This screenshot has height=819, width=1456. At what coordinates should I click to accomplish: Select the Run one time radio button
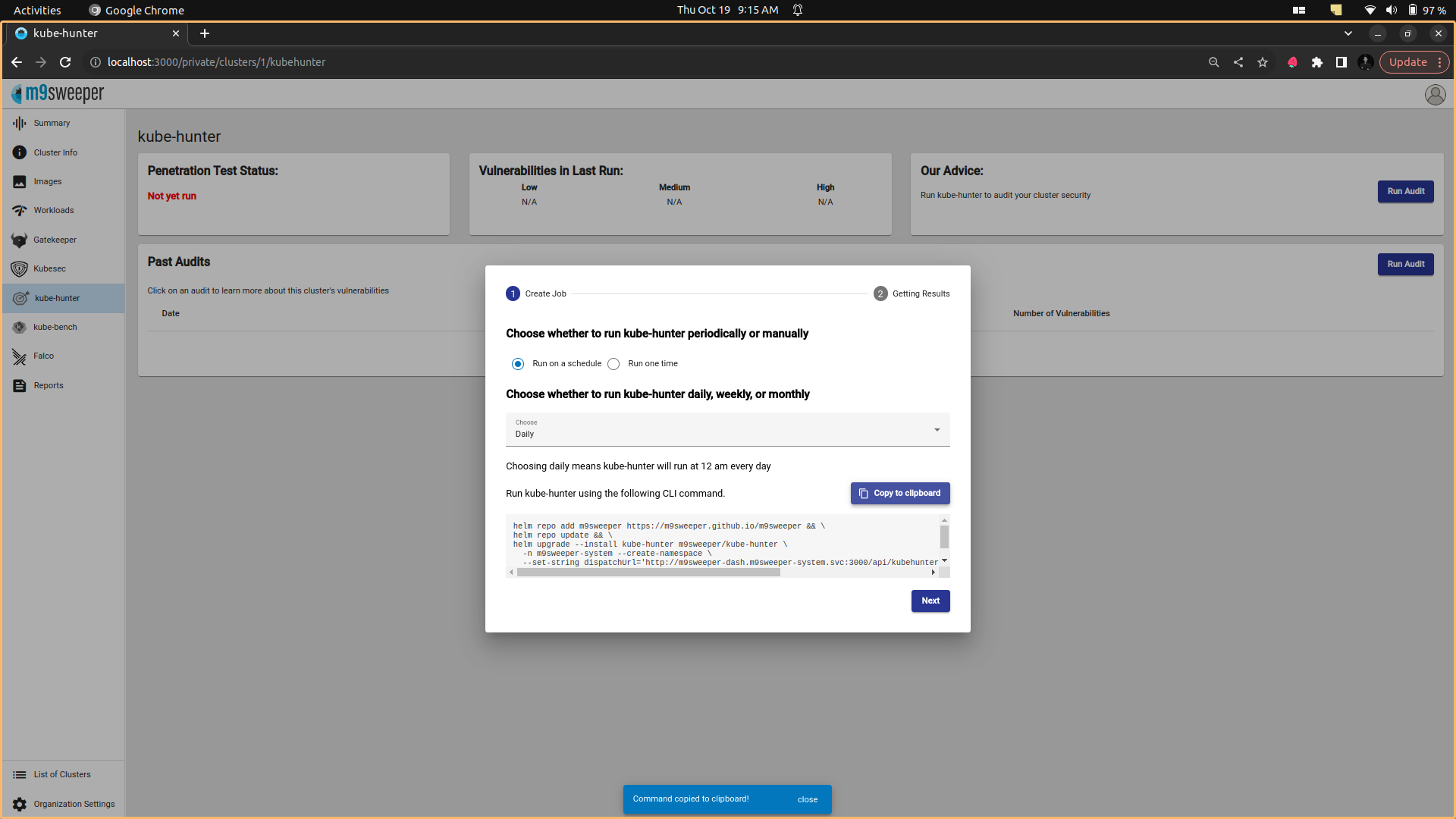coord(613,364)
